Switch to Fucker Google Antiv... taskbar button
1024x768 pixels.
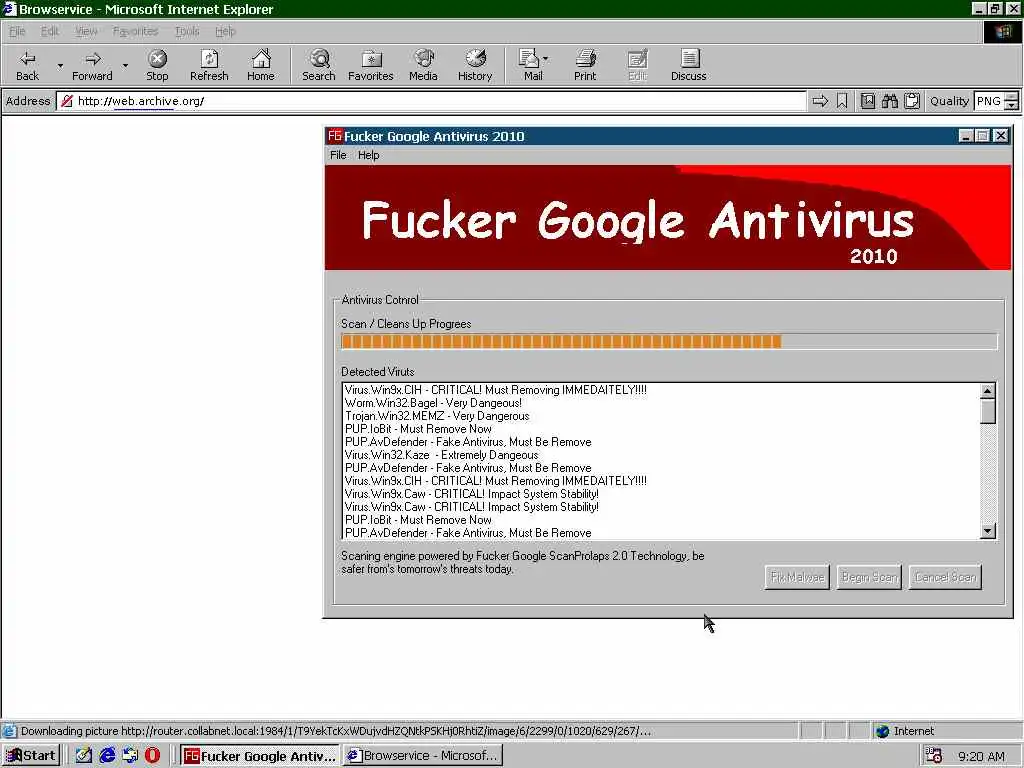[260, 756]
